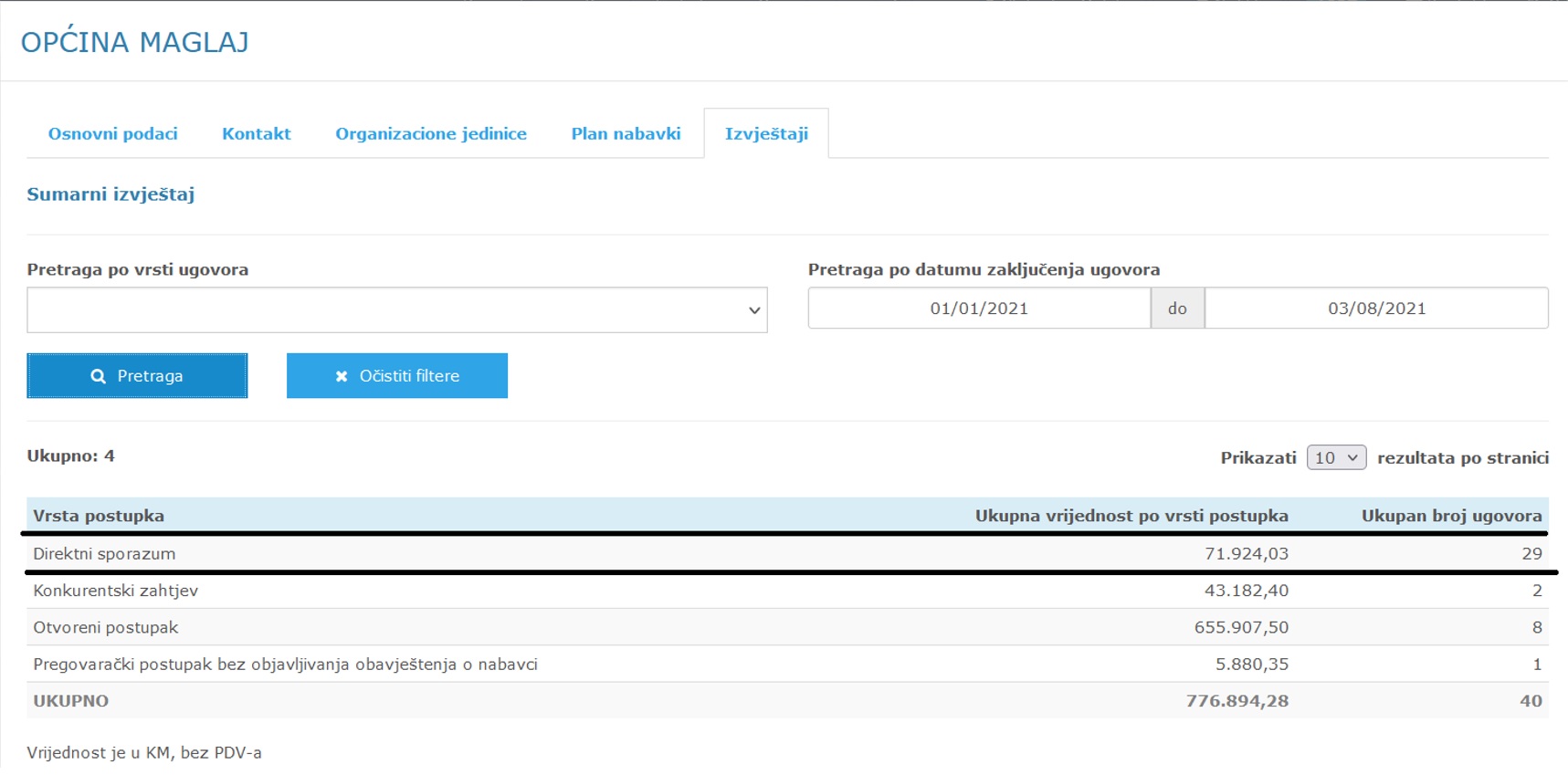Click the Ukupno: 4 label
Viewport: 1568px width, 775px height.
(70, 456)
